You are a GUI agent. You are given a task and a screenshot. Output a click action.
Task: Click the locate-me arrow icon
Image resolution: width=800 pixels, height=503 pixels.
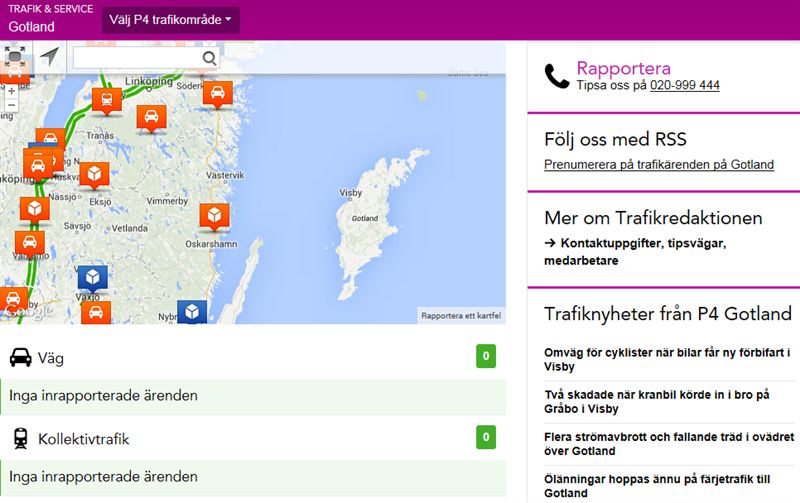[49, 58]
